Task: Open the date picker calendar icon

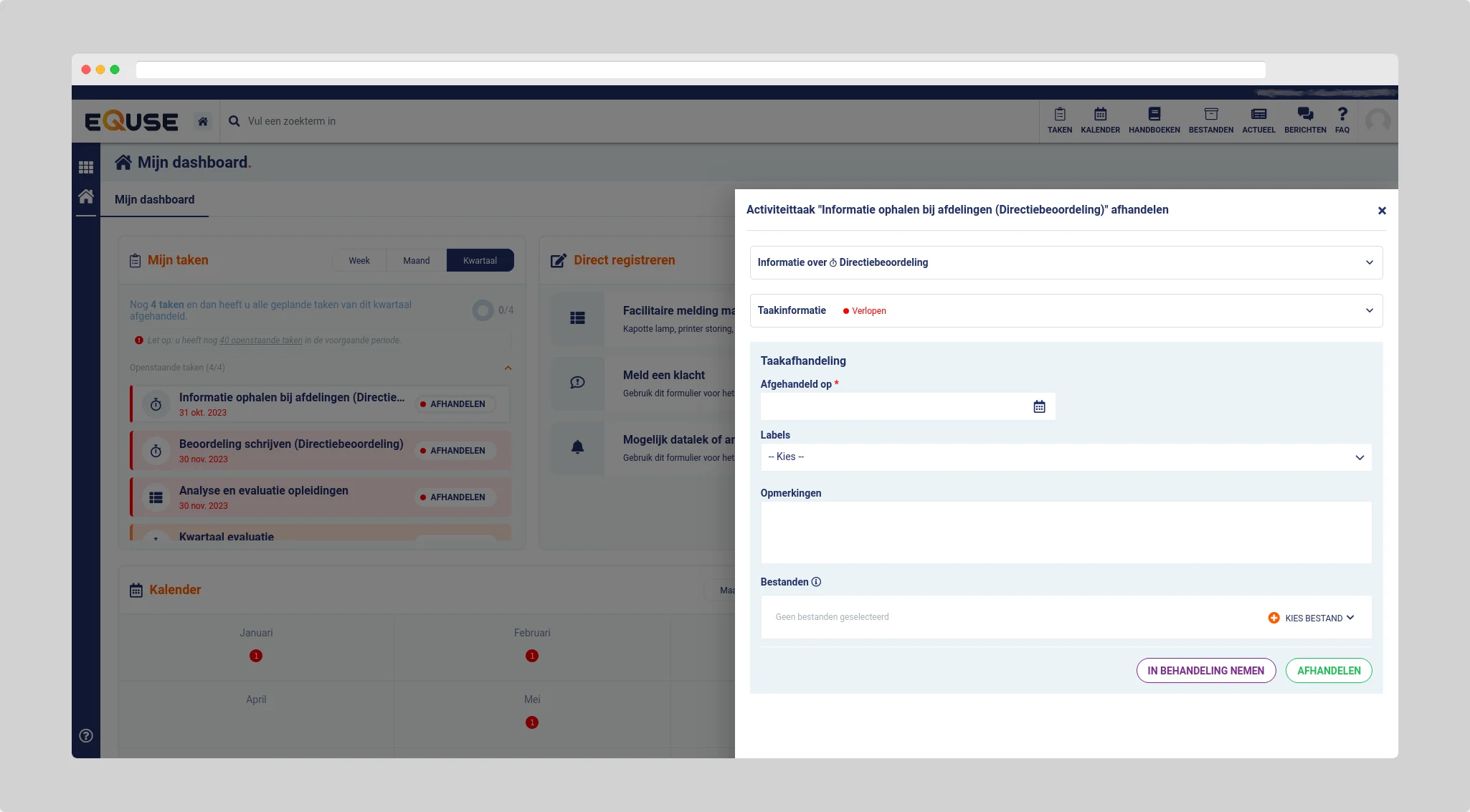Action: (1039, 406)
